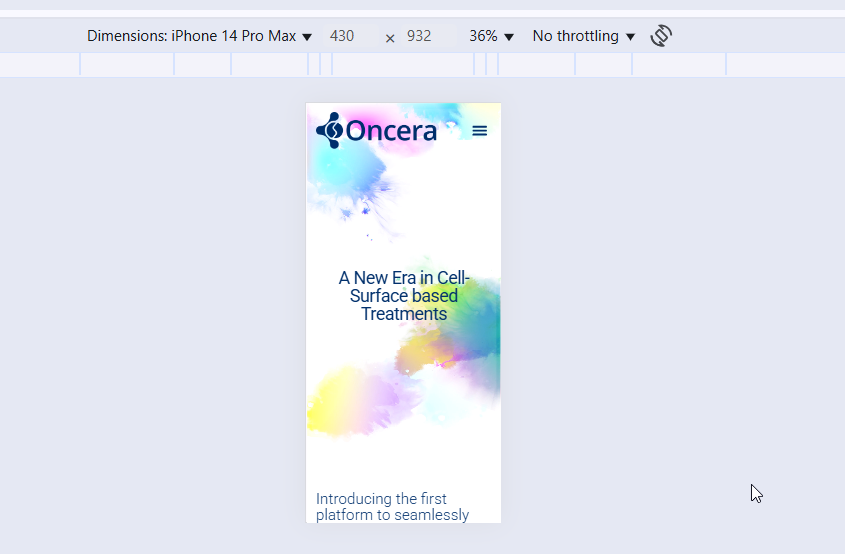Click the Oncera brand name text
Image resolution: width=845 pixels, height=554 pixels.
pos(391,131)
